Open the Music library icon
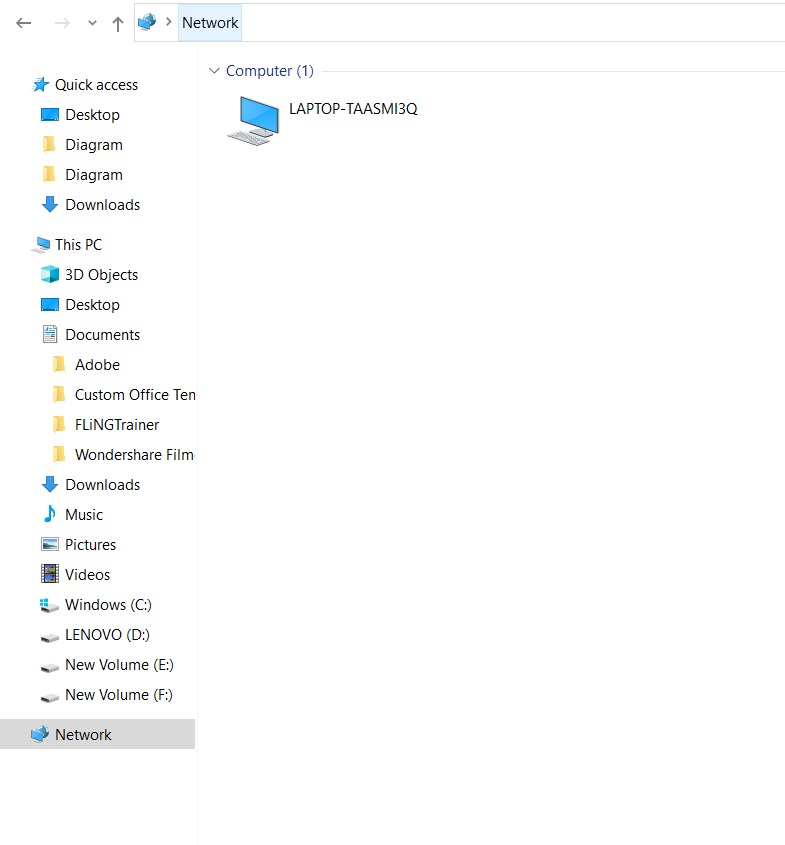 coord(50,515)
